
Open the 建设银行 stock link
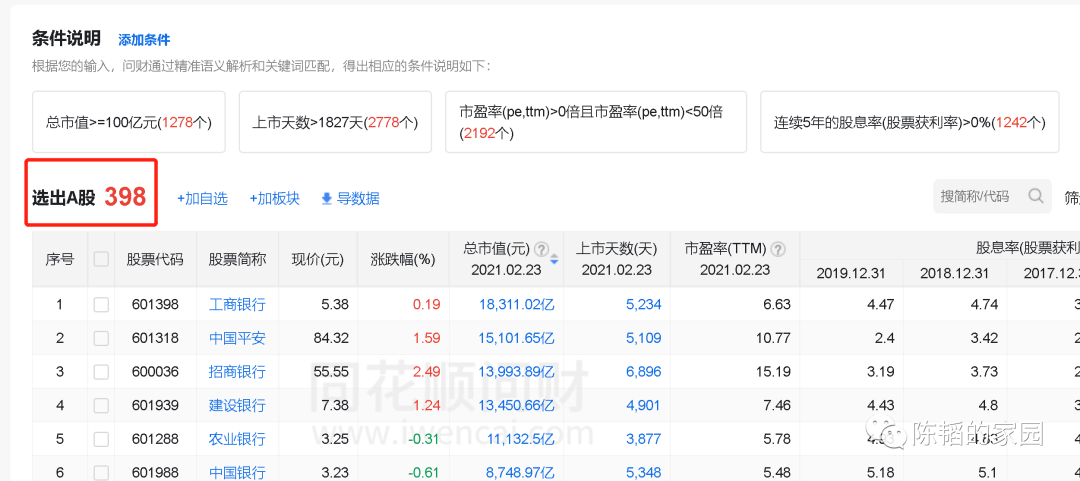pyautogui.click(x=237, y=405)
